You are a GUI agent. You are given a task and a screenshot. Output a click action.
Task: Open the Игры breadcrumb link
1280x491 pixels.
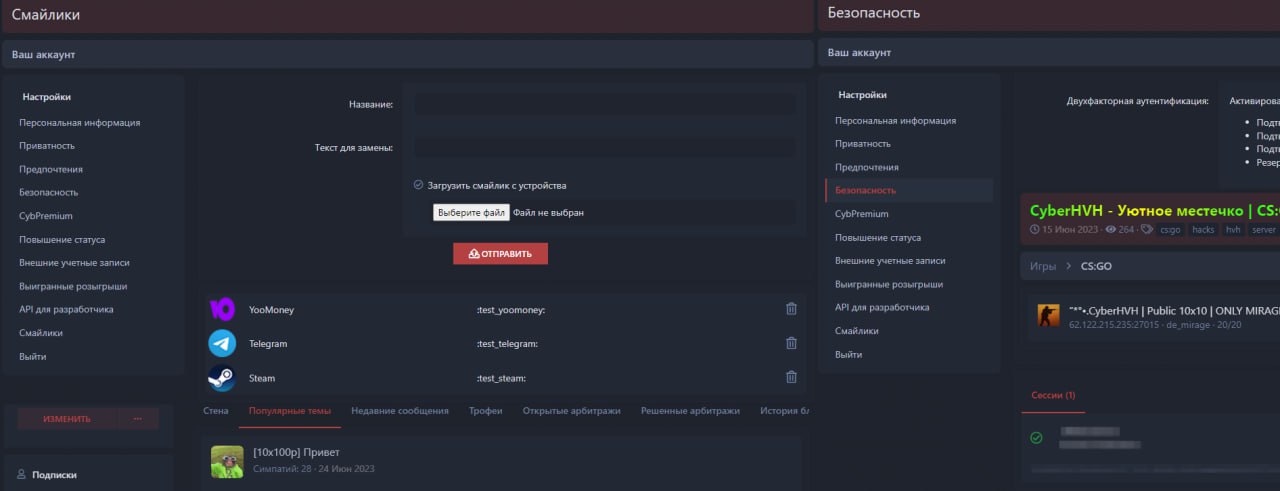(x=1043, y=266)
